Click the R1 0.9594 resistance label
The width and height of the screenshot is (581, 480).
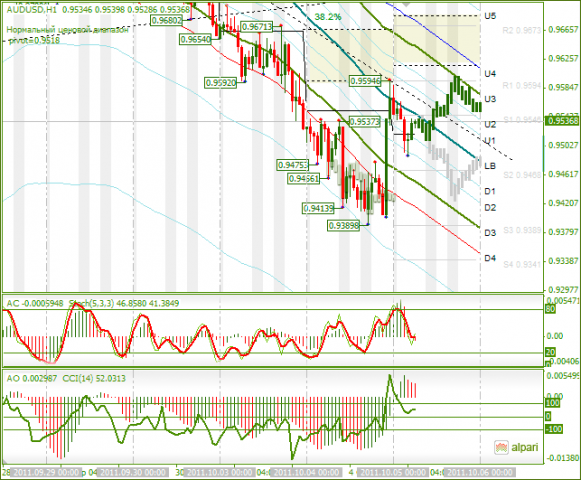click(x=522, y=86)
